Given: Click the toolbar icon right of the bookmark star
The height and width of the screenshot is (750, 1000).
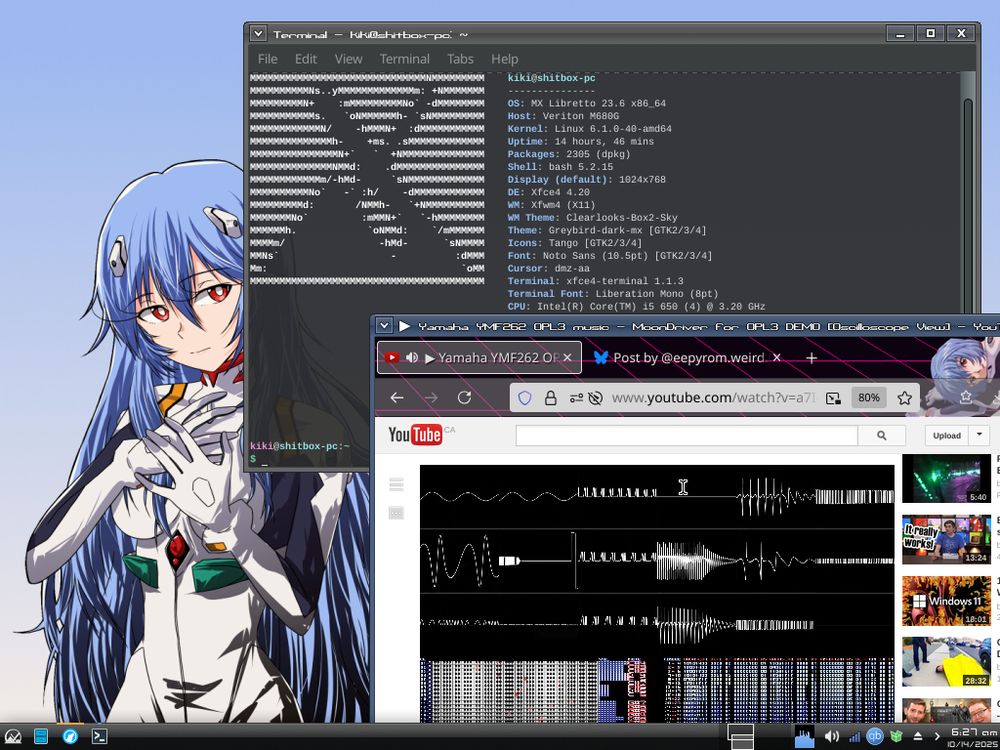Looking at the screenshot, I should click(x=966, y=397).
